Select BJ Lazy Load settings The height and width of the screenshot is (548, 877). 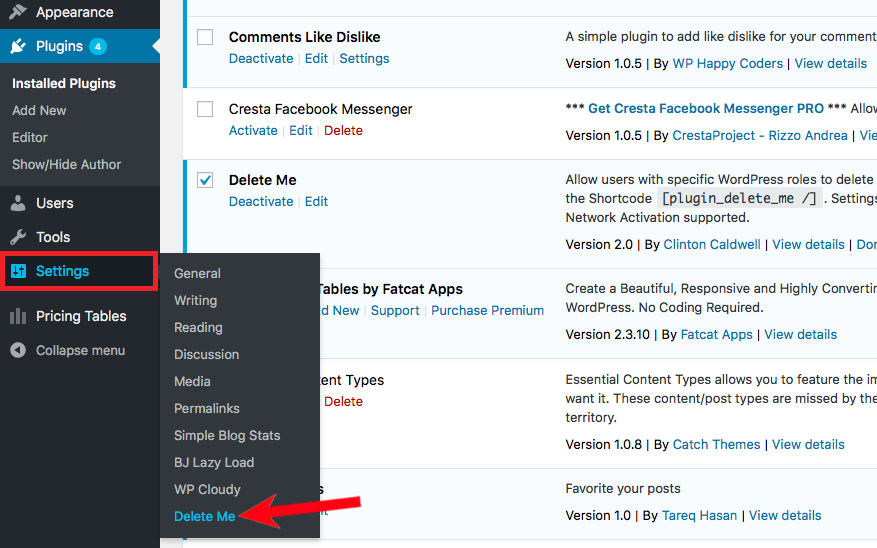click(x=214, y=462)
